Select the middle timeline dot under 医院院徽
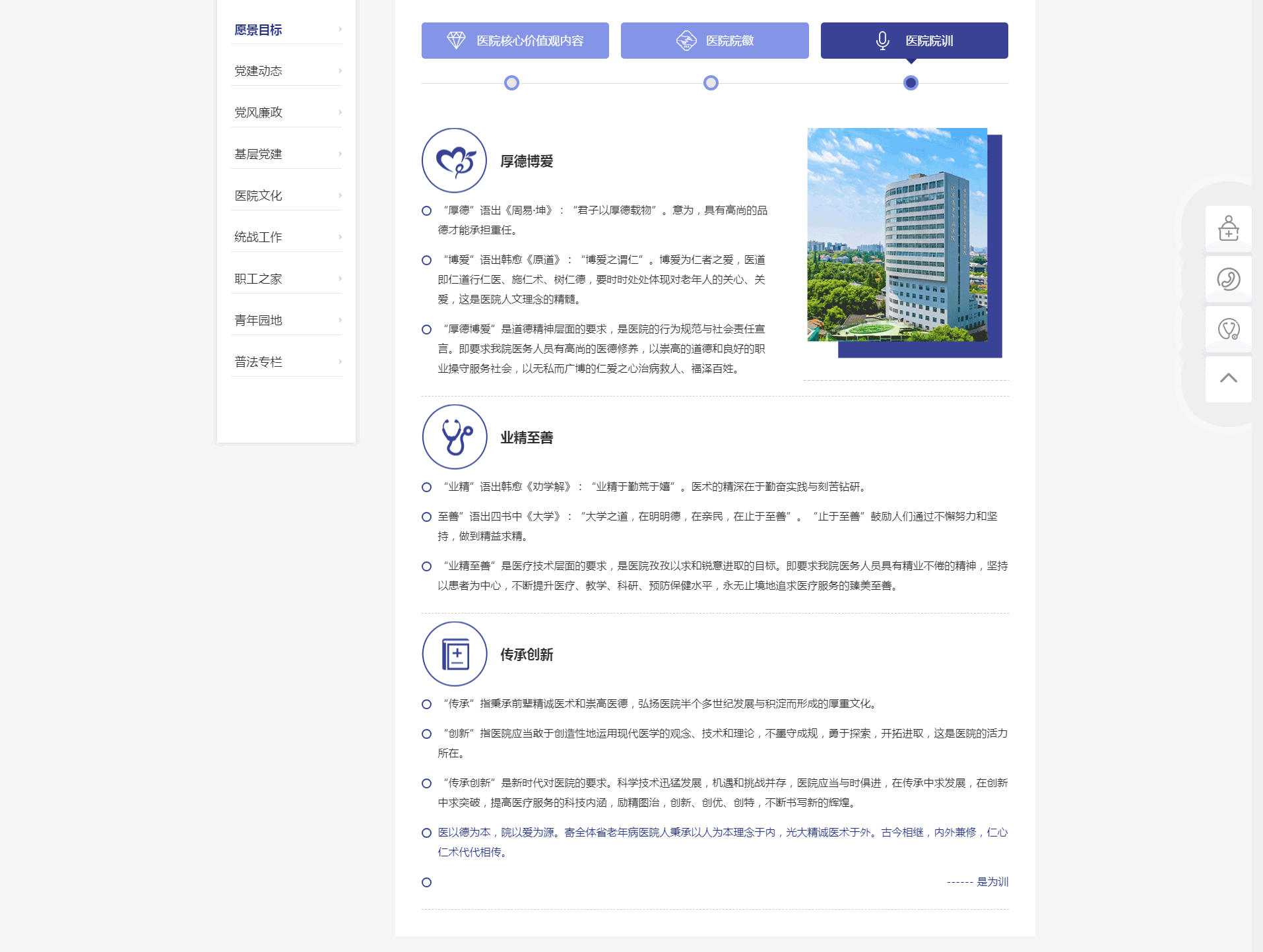1263x952 pixels. pyautogui.click(x=711, y=83)
